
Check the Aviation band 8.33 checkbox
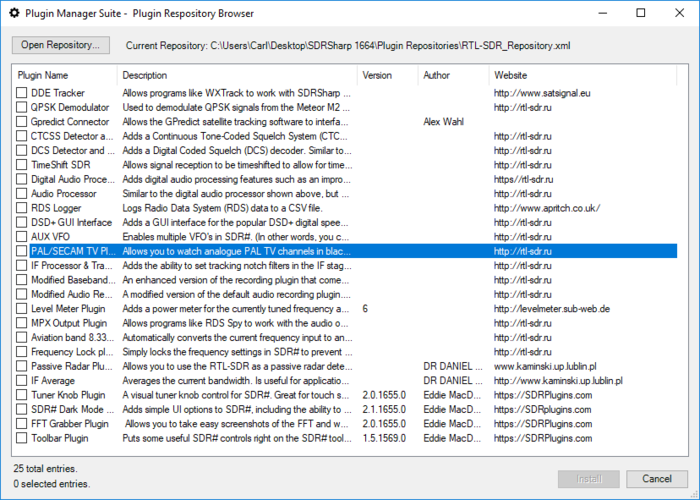21,337
